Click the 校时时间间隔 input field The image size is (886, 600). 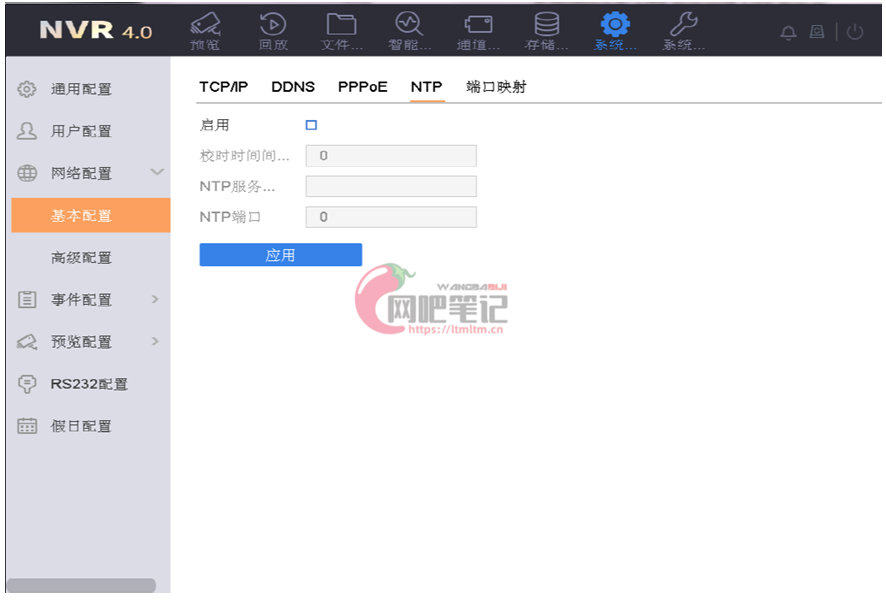click(391, 156)
